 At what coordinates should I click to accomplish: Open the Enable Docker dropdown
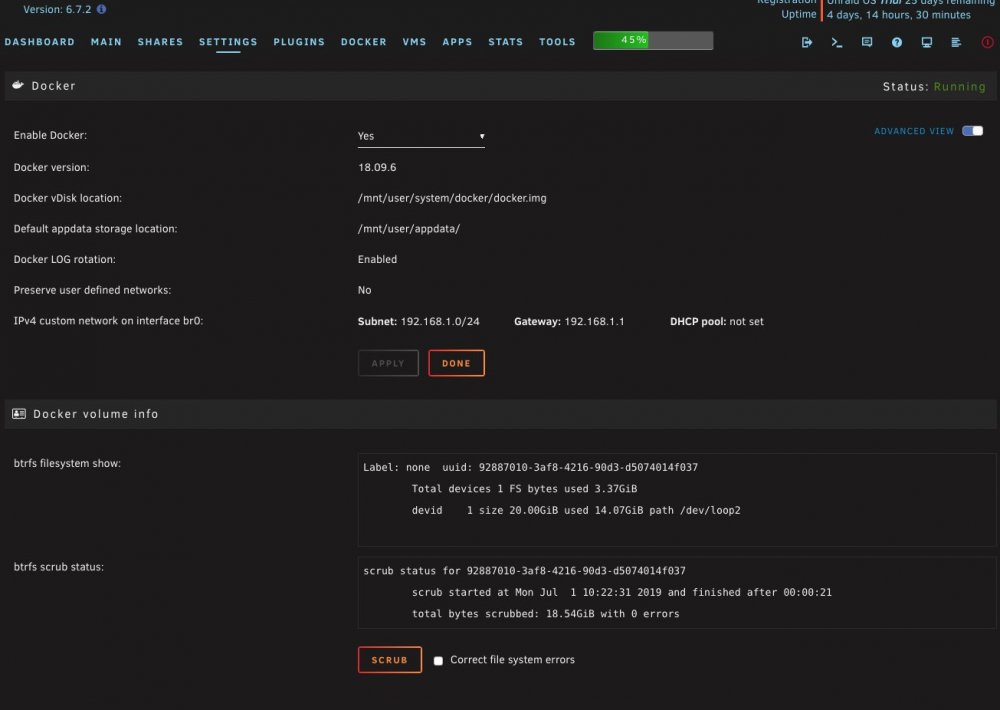(421, 136)
